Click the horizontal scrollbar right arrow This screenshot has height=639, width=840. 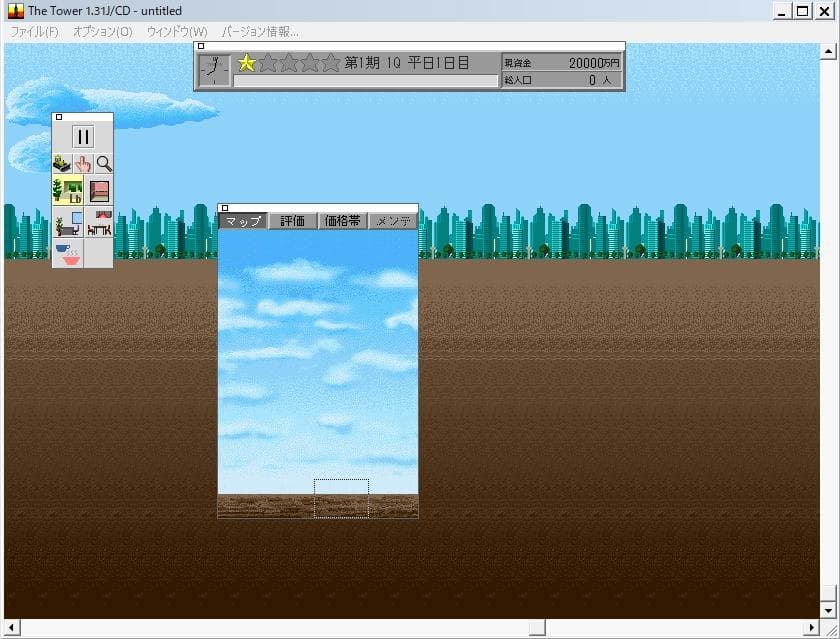click(x=812, y=627)
